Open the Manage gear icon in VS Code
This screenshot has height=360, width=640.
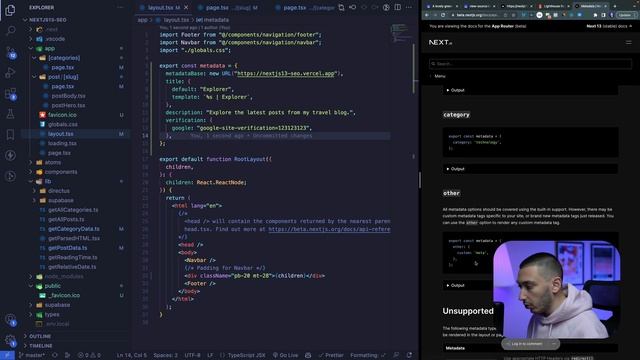[x=11, y=340]
